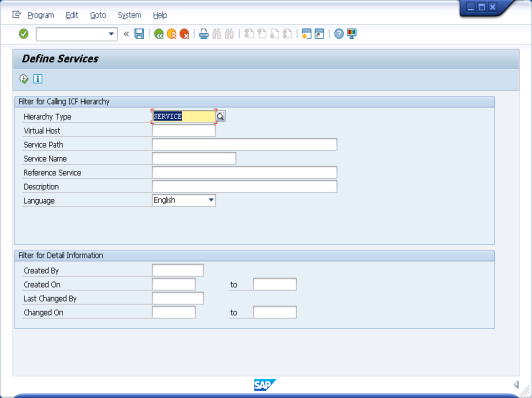Click the green Back icon
The image size is (532, 398).
[158, 34]
